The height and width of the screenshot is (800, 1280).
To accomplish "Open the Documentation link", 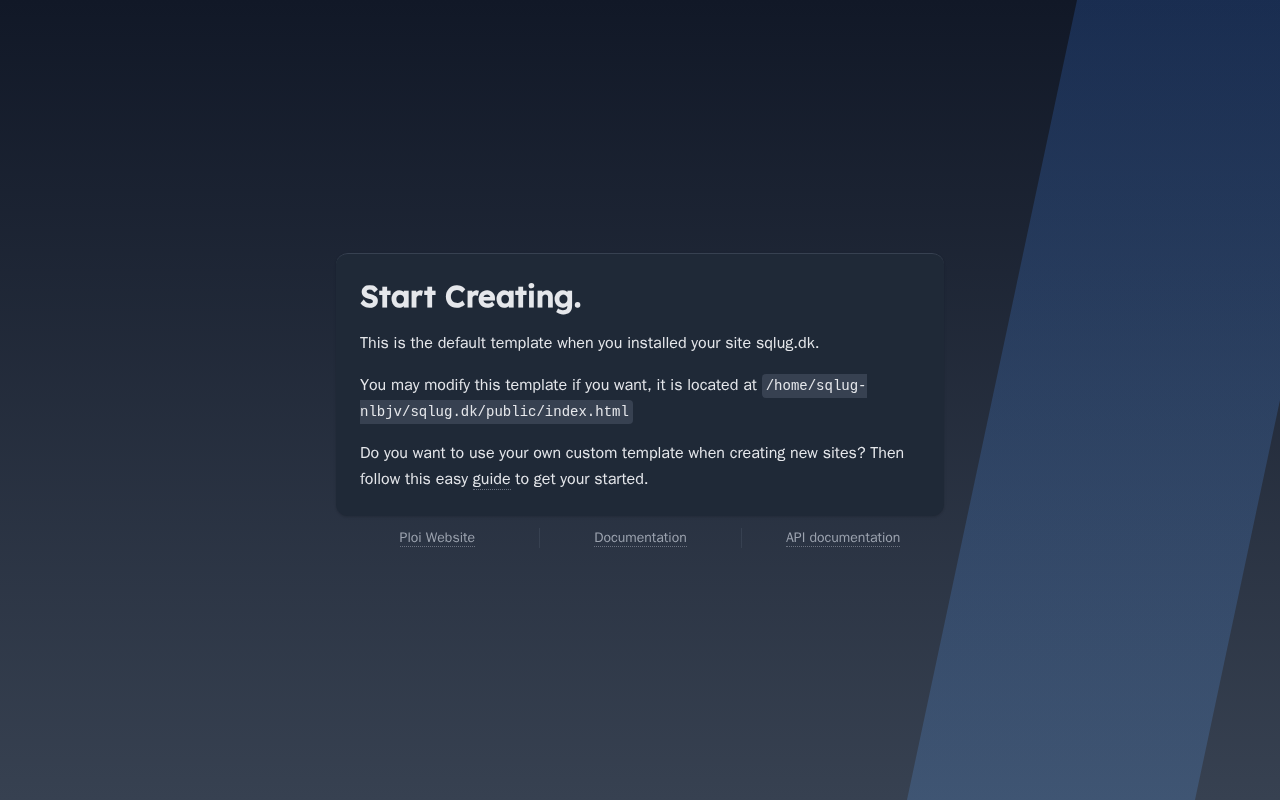I will click(640, 538).
